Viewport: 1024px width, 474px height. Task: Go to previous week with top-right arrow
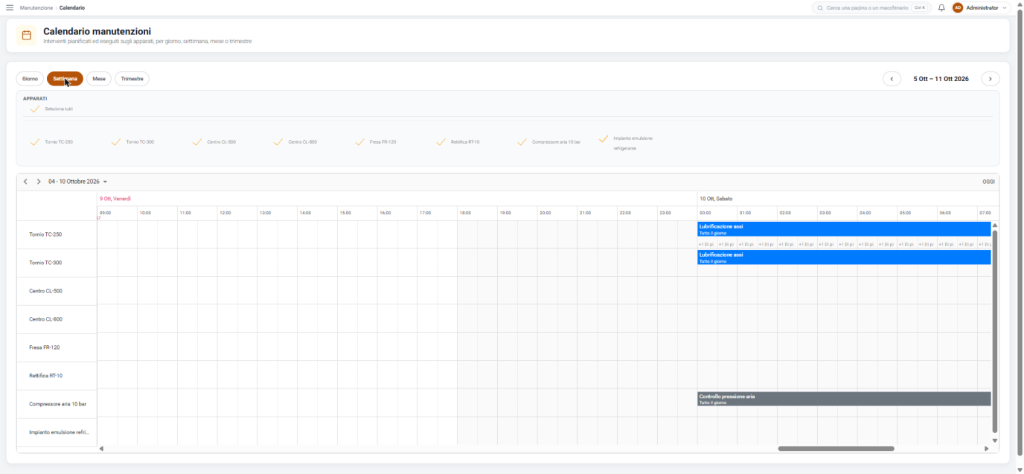(892, 78)
